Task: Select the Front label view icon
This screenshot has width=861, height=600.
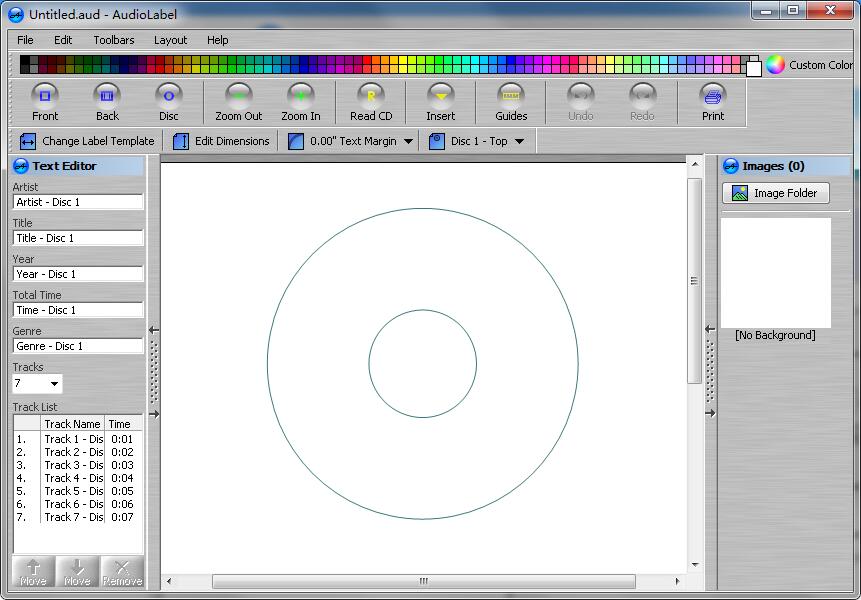Action: click(45, 96)
